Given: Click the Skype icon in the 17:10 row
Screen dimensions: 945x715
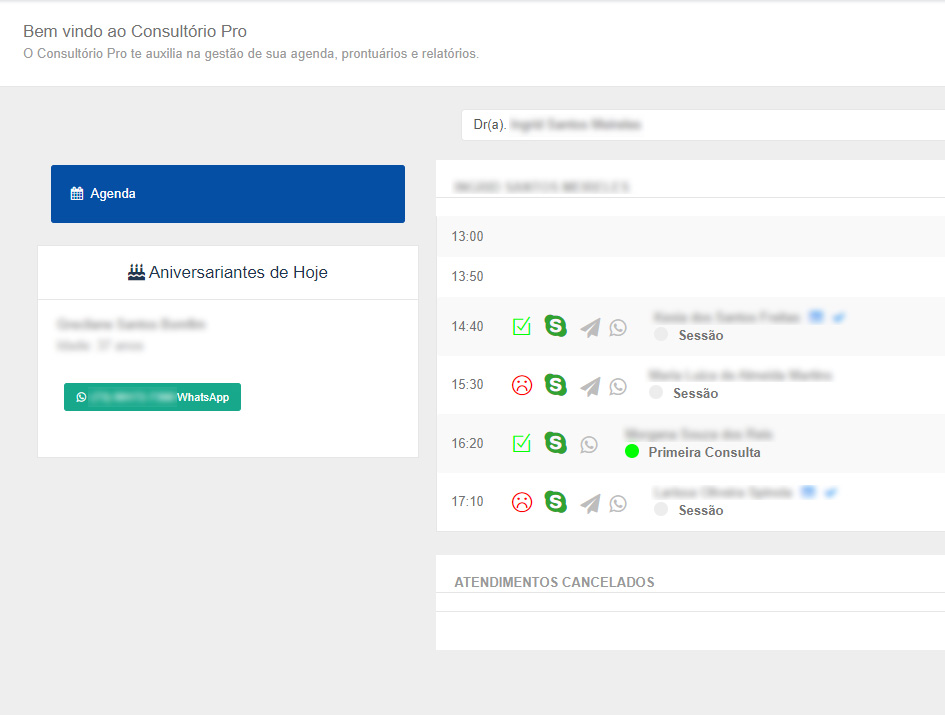Looking at the screenshot, I should [x=555, y=502].
